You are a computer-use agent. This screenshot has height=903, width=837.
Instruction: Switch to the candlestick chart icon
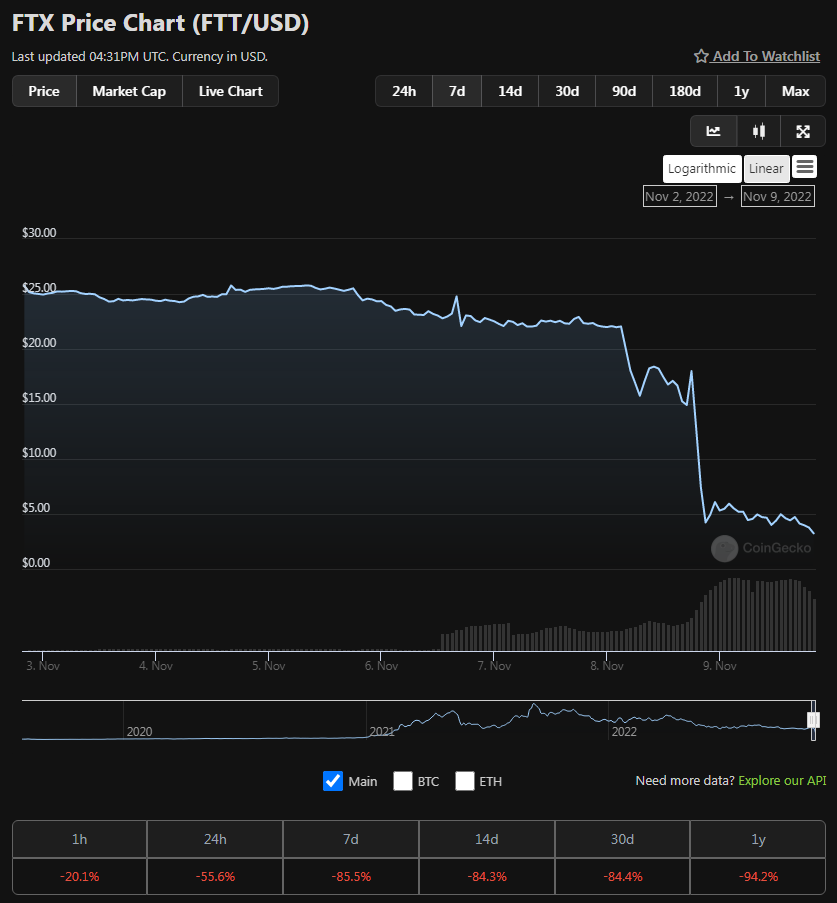click(x=759, y=131)
